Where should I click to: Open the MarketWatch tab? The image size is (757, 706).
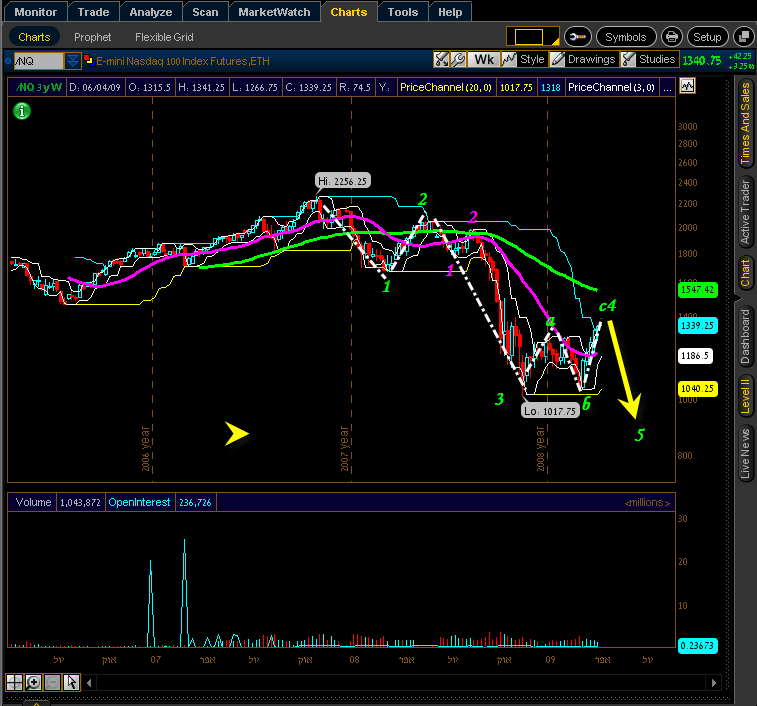click(x=274, y=12)
